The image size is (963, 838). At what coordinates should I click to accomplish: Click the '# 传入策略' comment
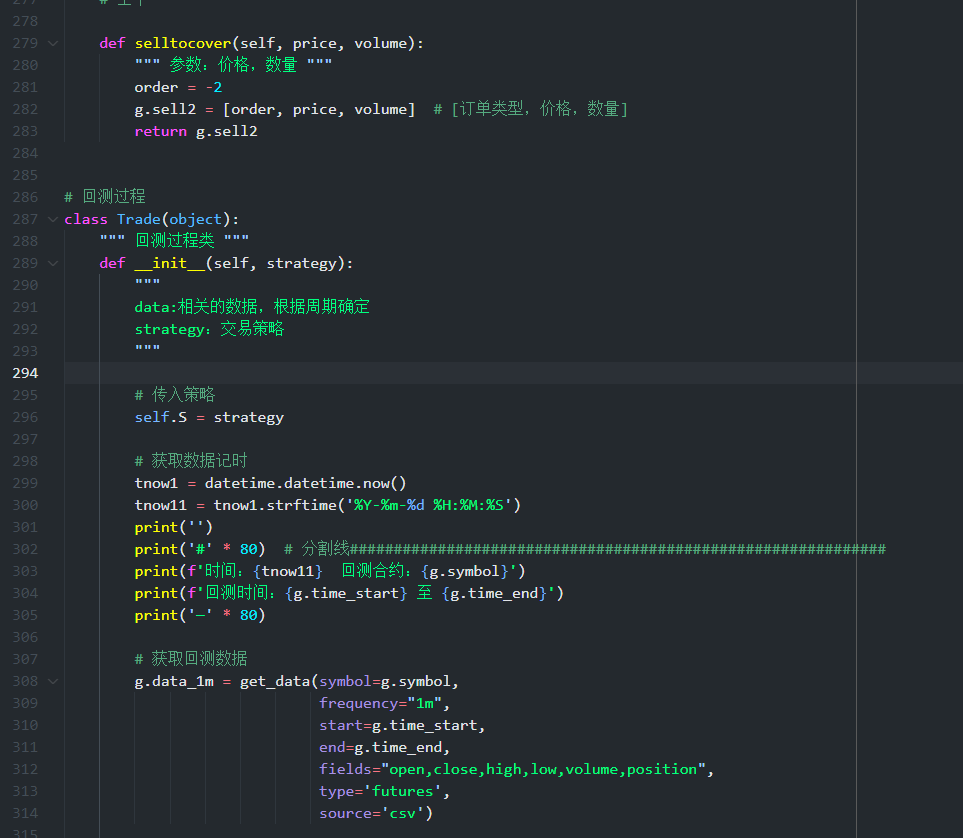pyautogui.click(x=175, y=394)
